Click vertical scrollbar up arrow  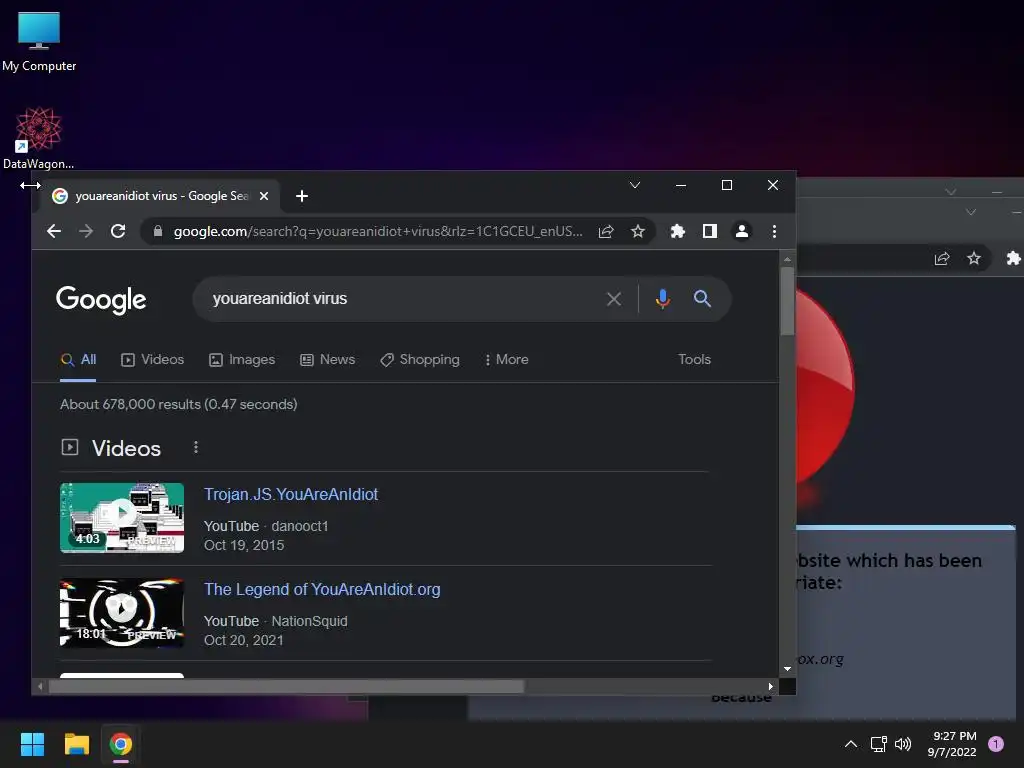tap(787, 259)
